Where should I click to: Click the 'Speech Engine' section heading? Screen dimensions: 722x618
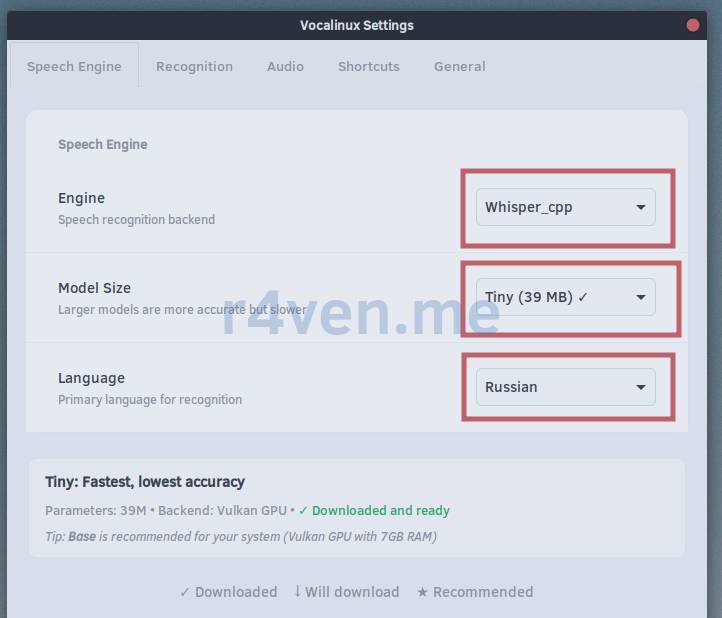pyautogui.click(x=103, y=144)
